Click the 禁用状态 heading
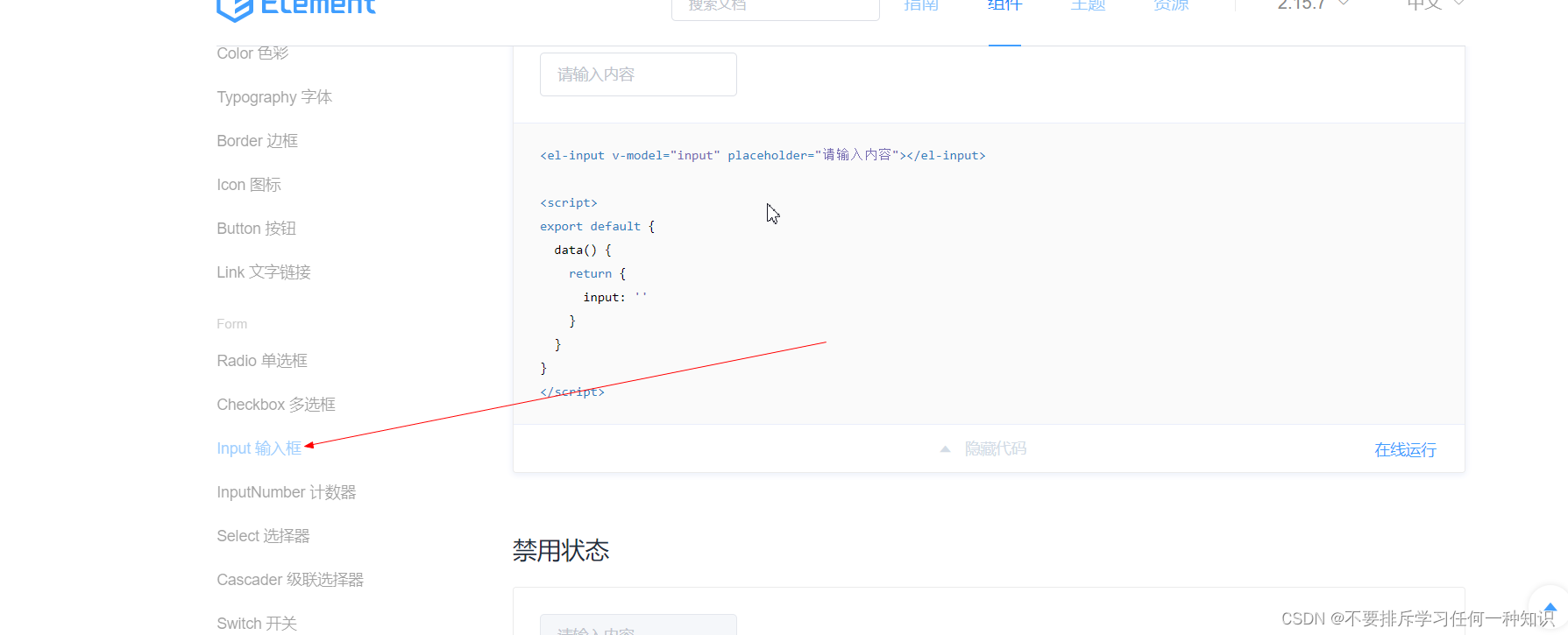The width and height of the screenshot is (1568, 635). pos(561,551)
